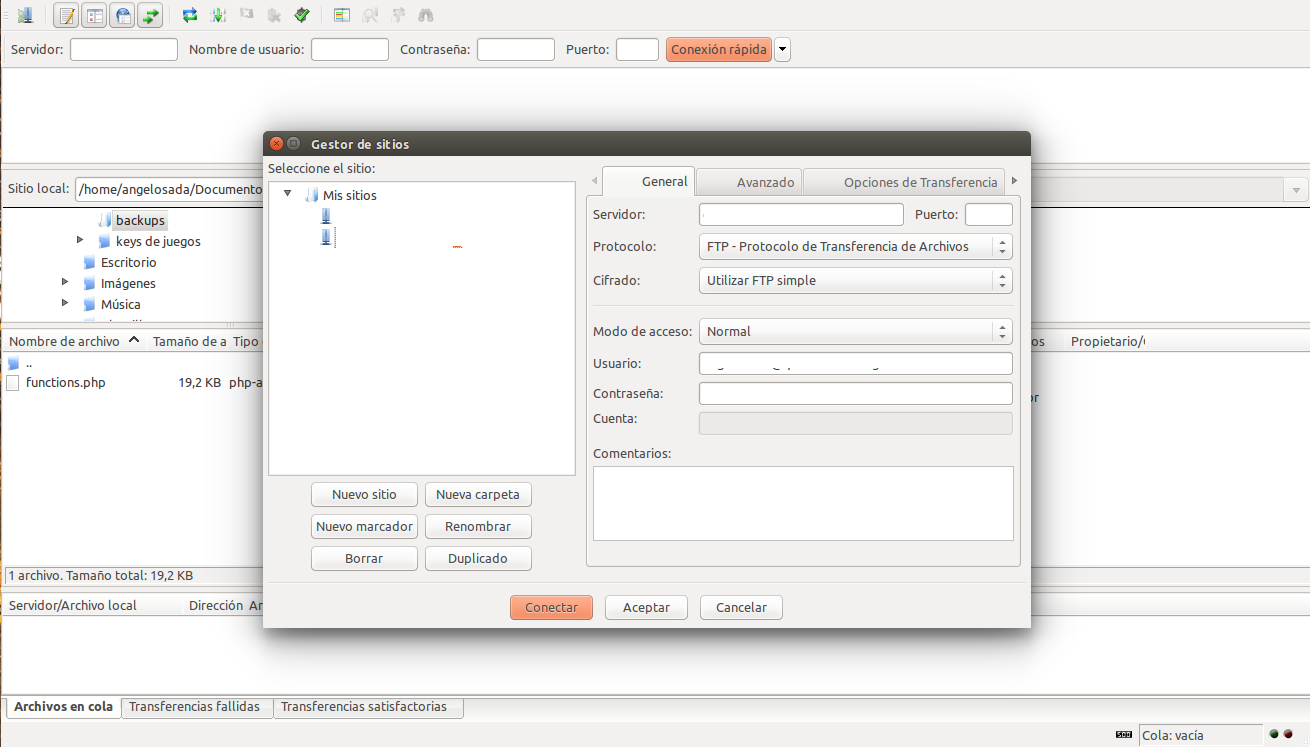1310x747 pixels.
Task: Toggle the local directory tree display
Action: point(95,15)
